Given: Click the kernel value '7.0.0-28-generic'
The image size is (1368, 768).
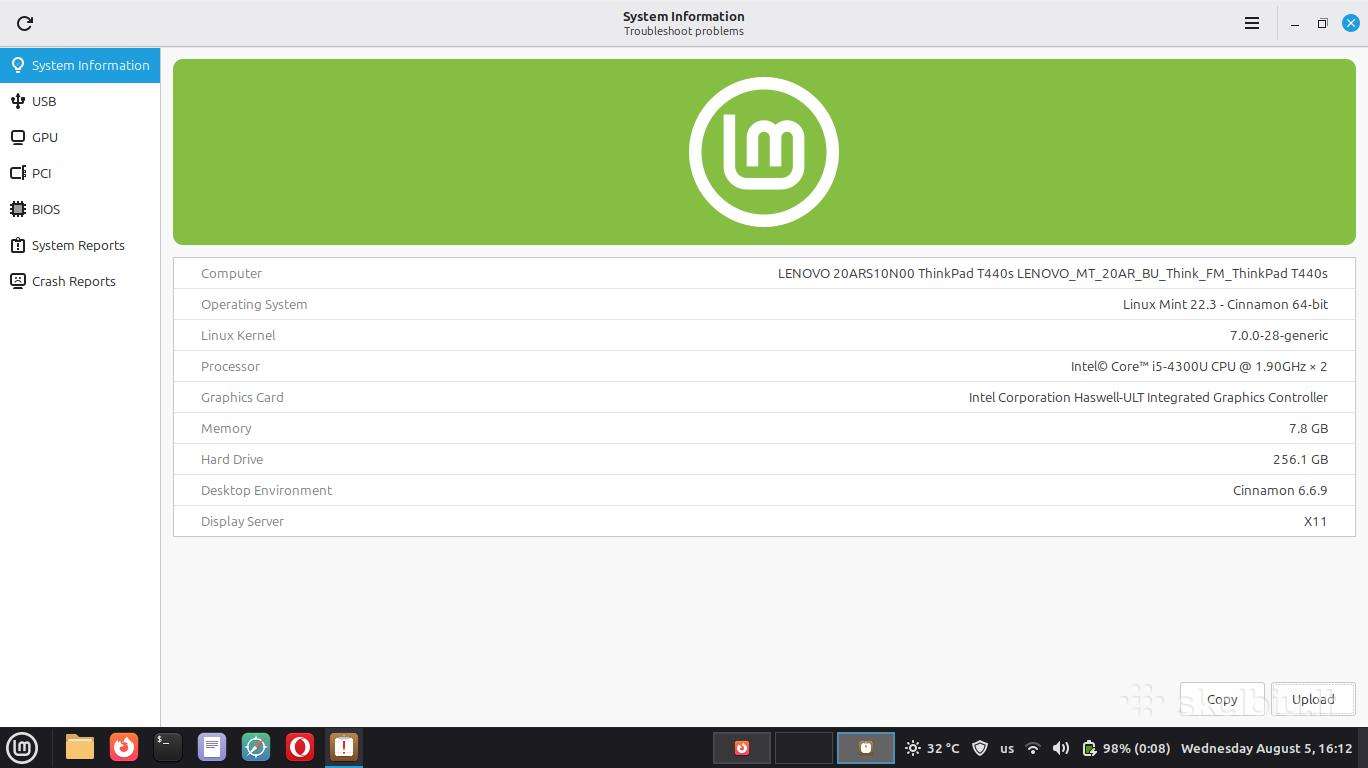Looking at the screenshot, I should click(x=1279, y=335).
